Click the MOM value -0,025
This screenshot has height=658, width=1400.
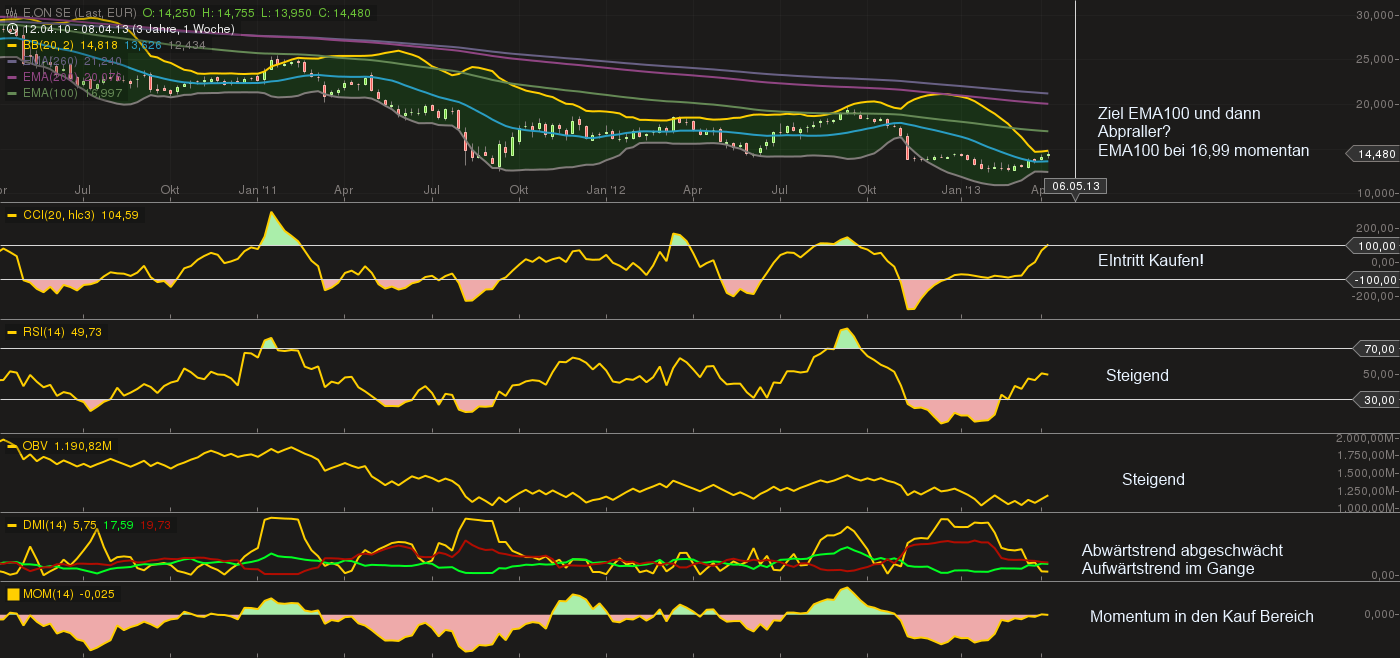point(98,594)
